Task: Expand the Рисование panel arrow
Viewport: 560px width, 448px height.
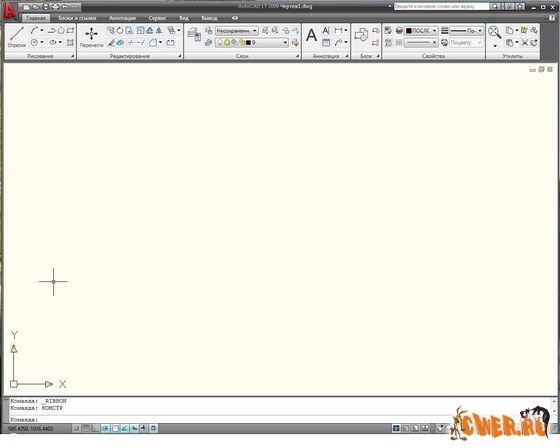Action: 72,56
